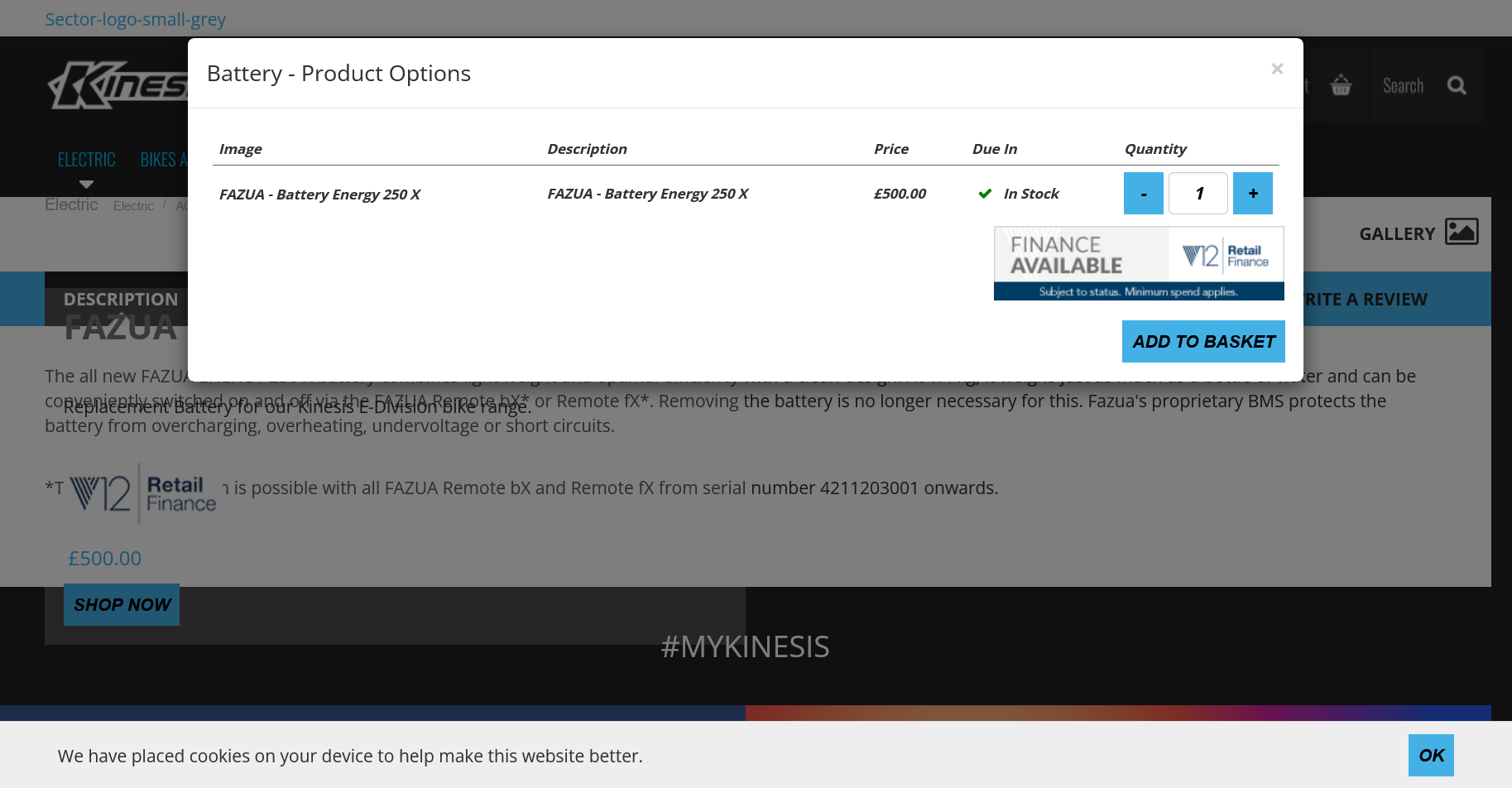Screen dimensions: 1512x788
Task: Click the Kinesis logo
Action: [x=118, y=84]
